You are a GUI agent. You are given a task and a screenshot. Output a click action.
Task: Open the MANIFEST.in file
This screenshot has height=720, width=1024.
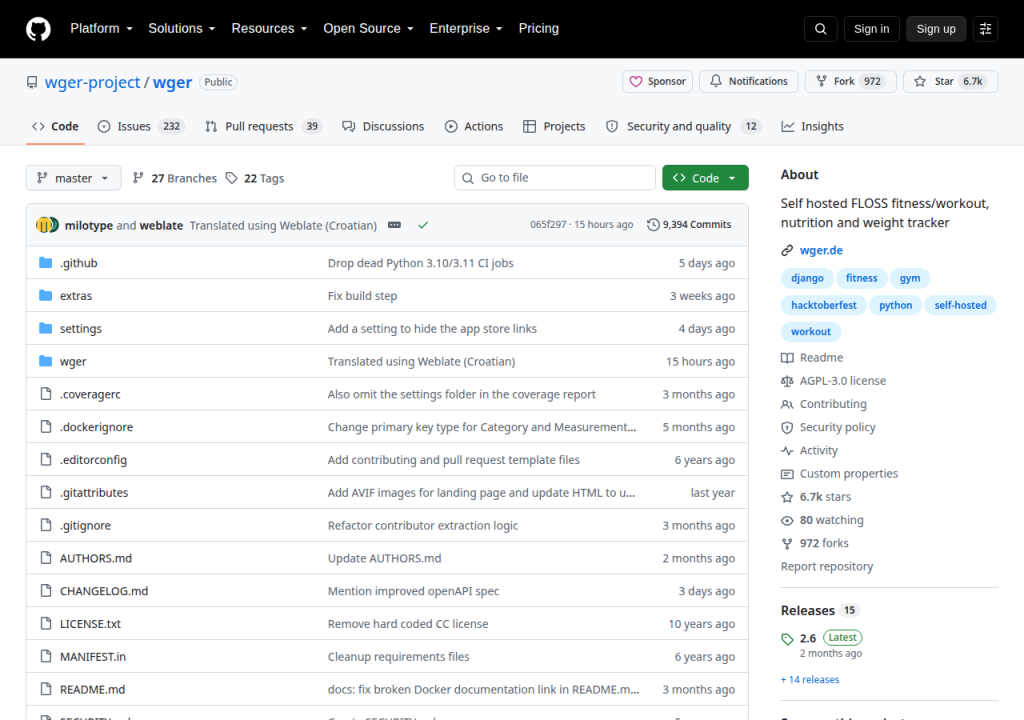(93, 657)
